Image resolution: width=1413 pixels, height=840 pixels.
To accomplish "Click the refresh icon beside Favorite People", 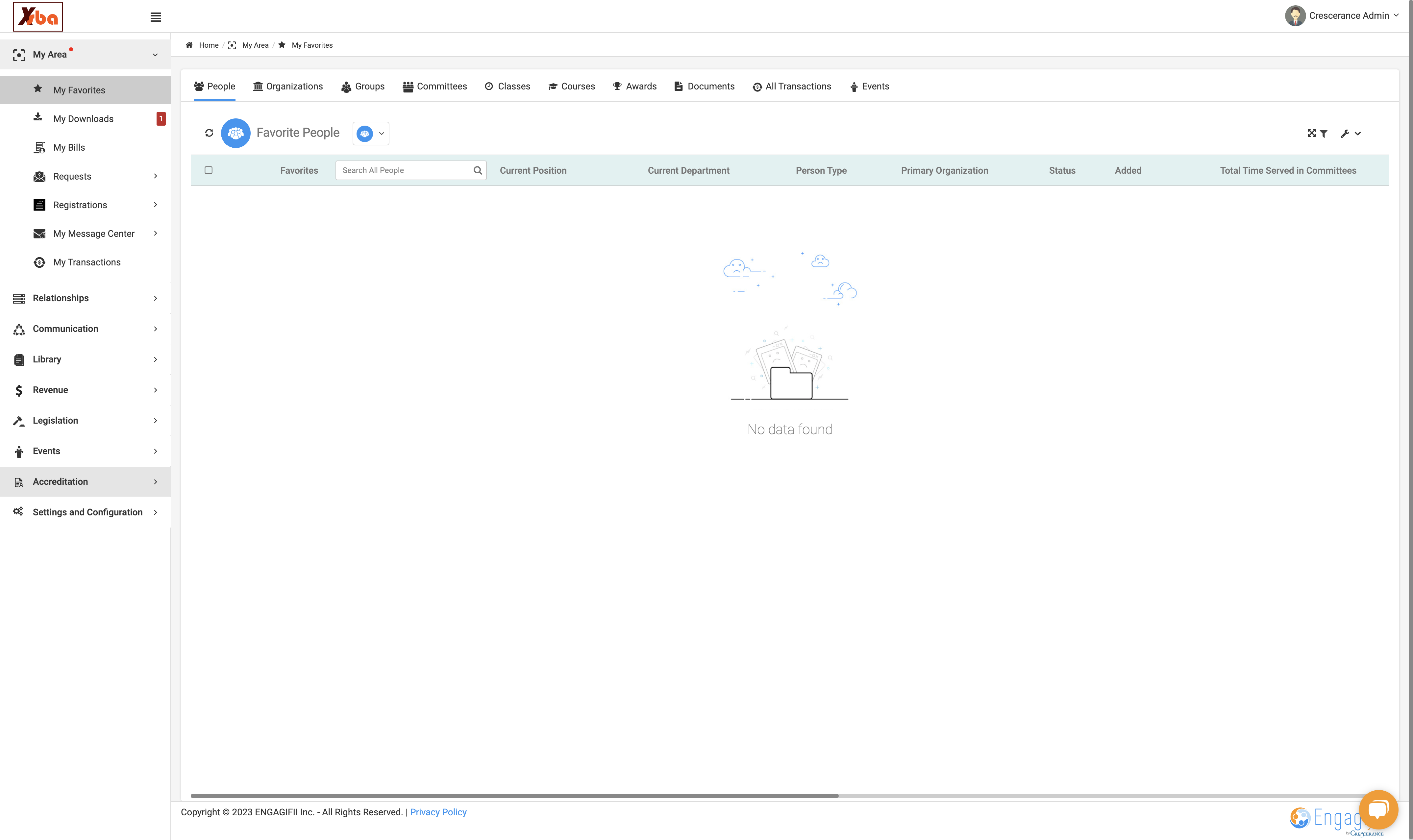I will pyautogui.click(x=209, y=133).
